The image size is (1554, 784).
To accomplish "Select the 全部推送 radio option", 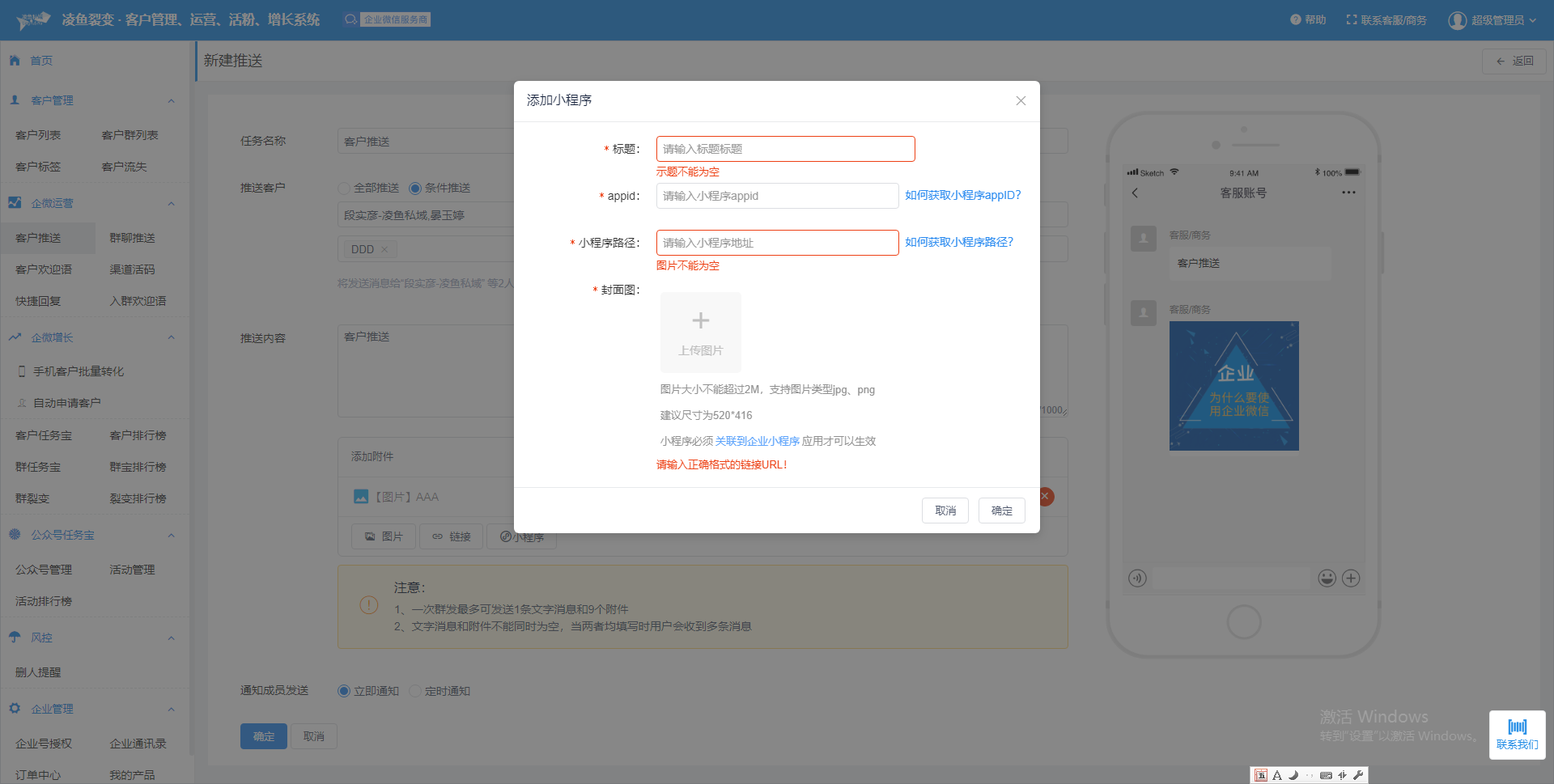I will [x=344, y=189].
